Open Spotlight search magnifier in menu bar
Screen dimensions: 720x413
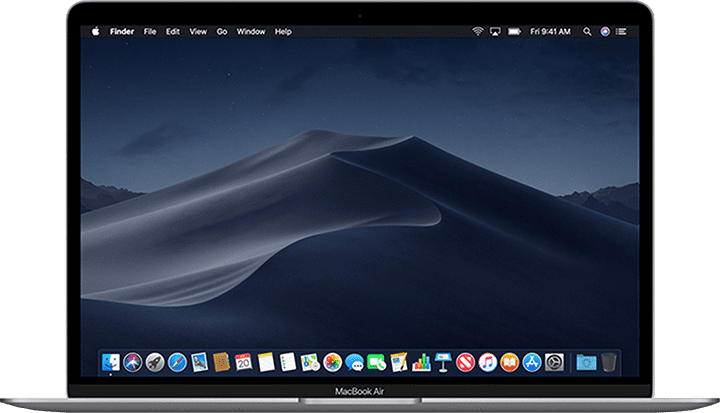[585, 32]
